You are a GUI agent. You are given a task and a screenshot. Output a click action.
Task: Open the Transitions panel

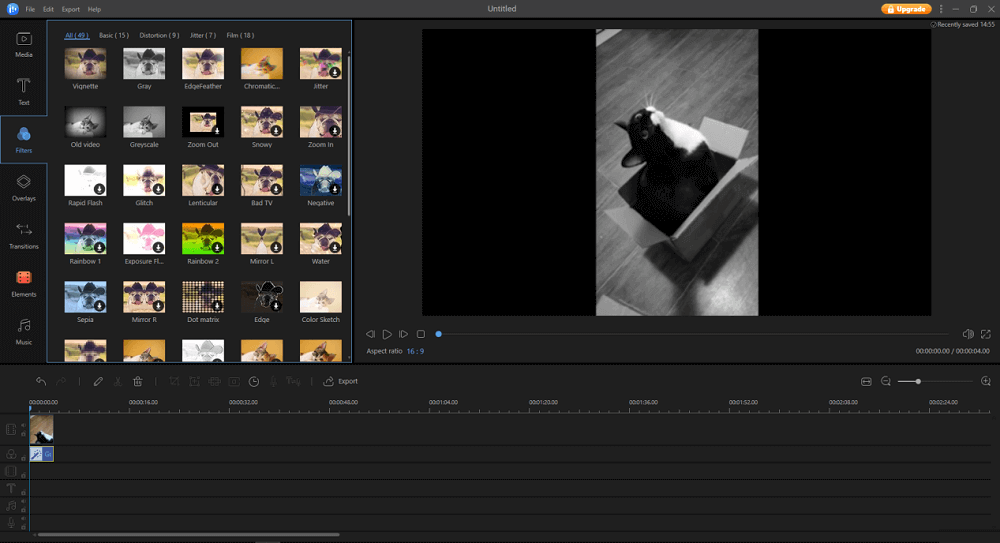point(23,235)
